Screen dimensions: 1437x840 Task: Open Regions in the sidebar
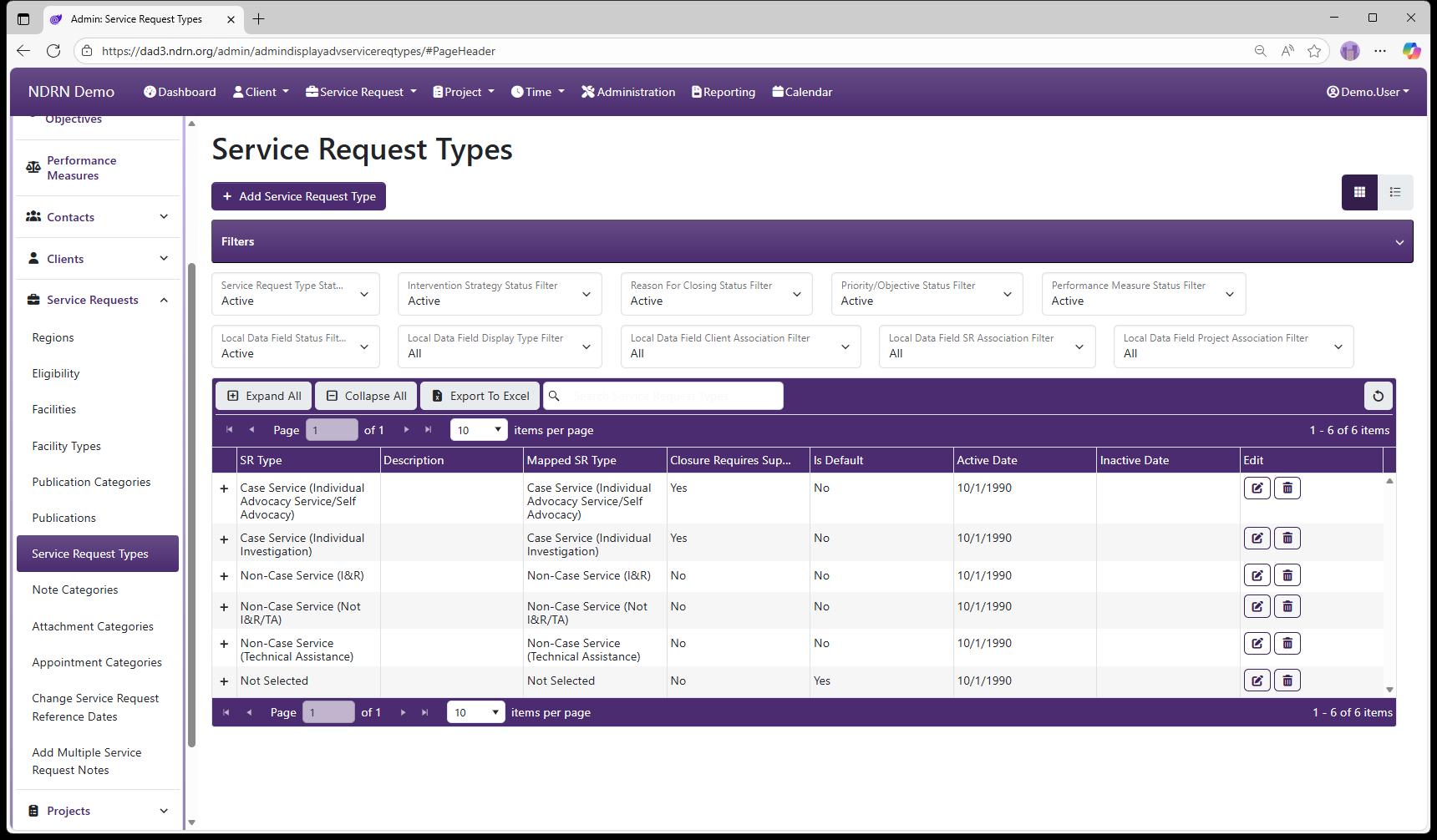pos(53,337)
